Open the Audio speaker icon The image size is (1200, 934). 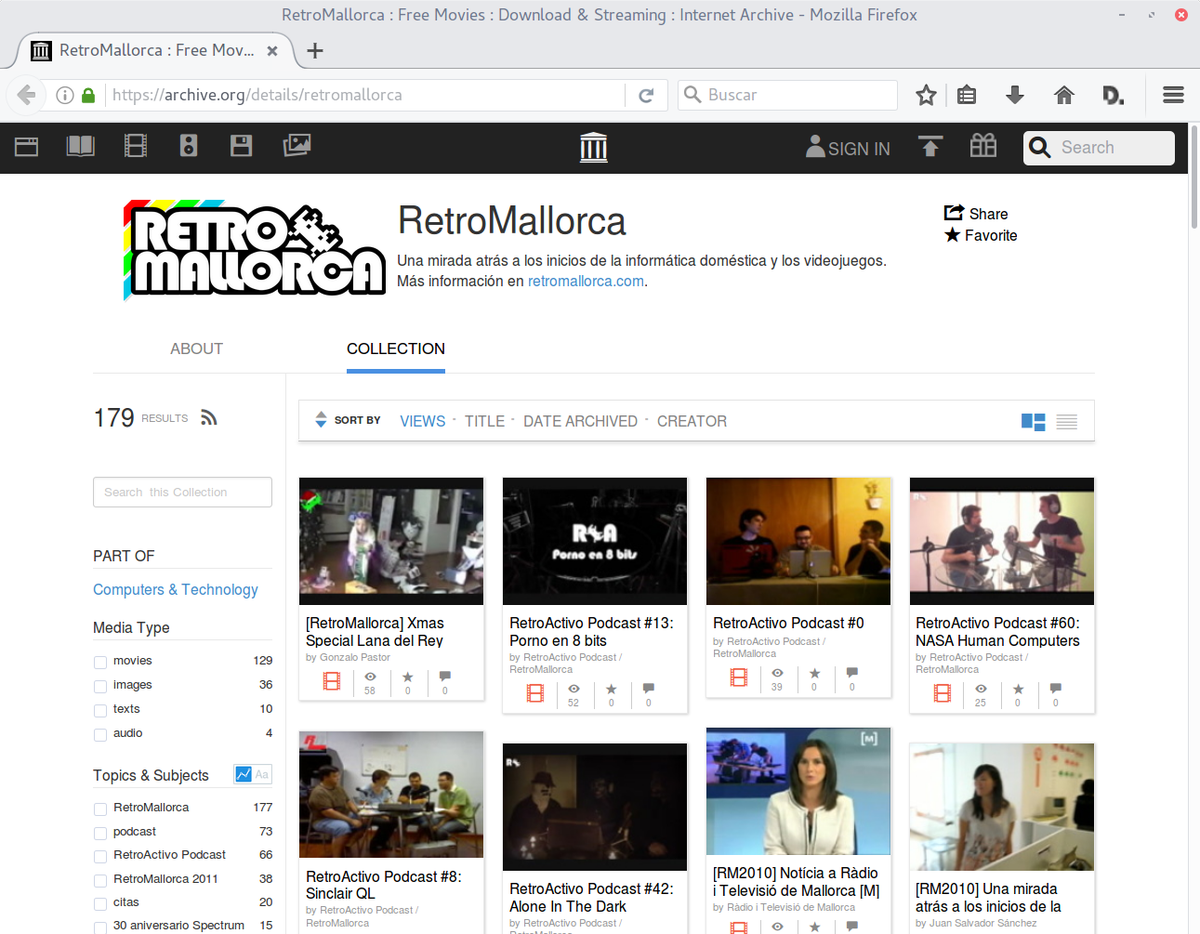189,147
